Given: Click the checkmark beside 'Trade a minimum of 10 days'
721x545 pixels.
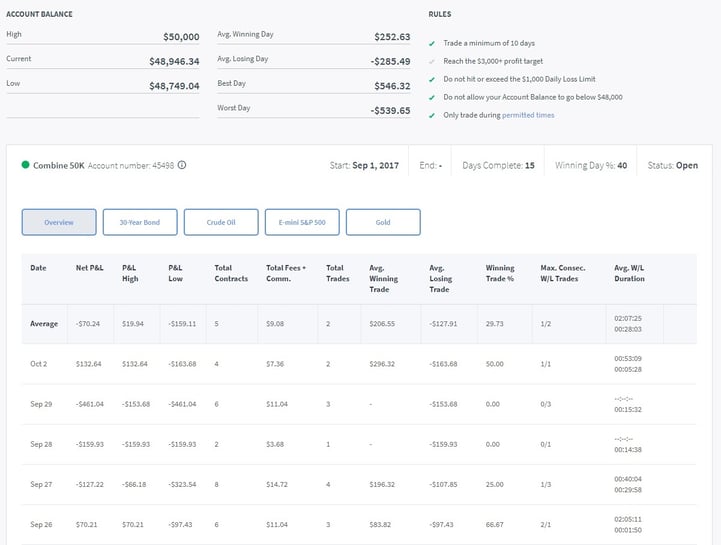Looking at the screenshot, I should [x=432, y=45].
